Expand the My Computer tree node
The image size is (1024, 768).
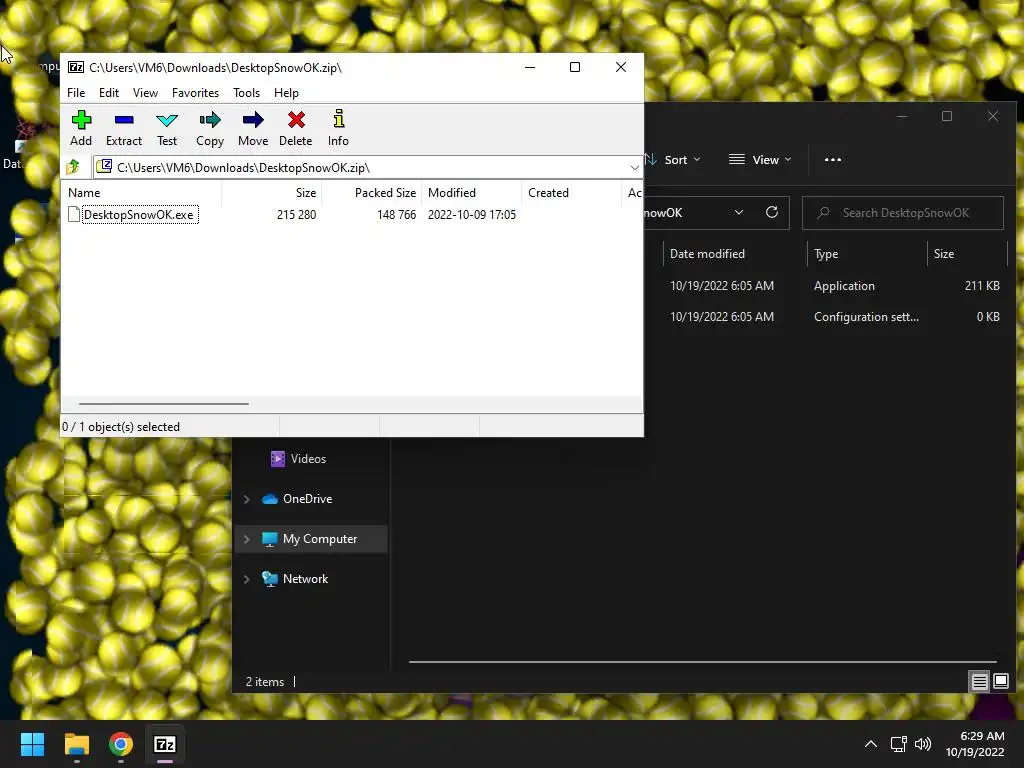coord(246,539)
